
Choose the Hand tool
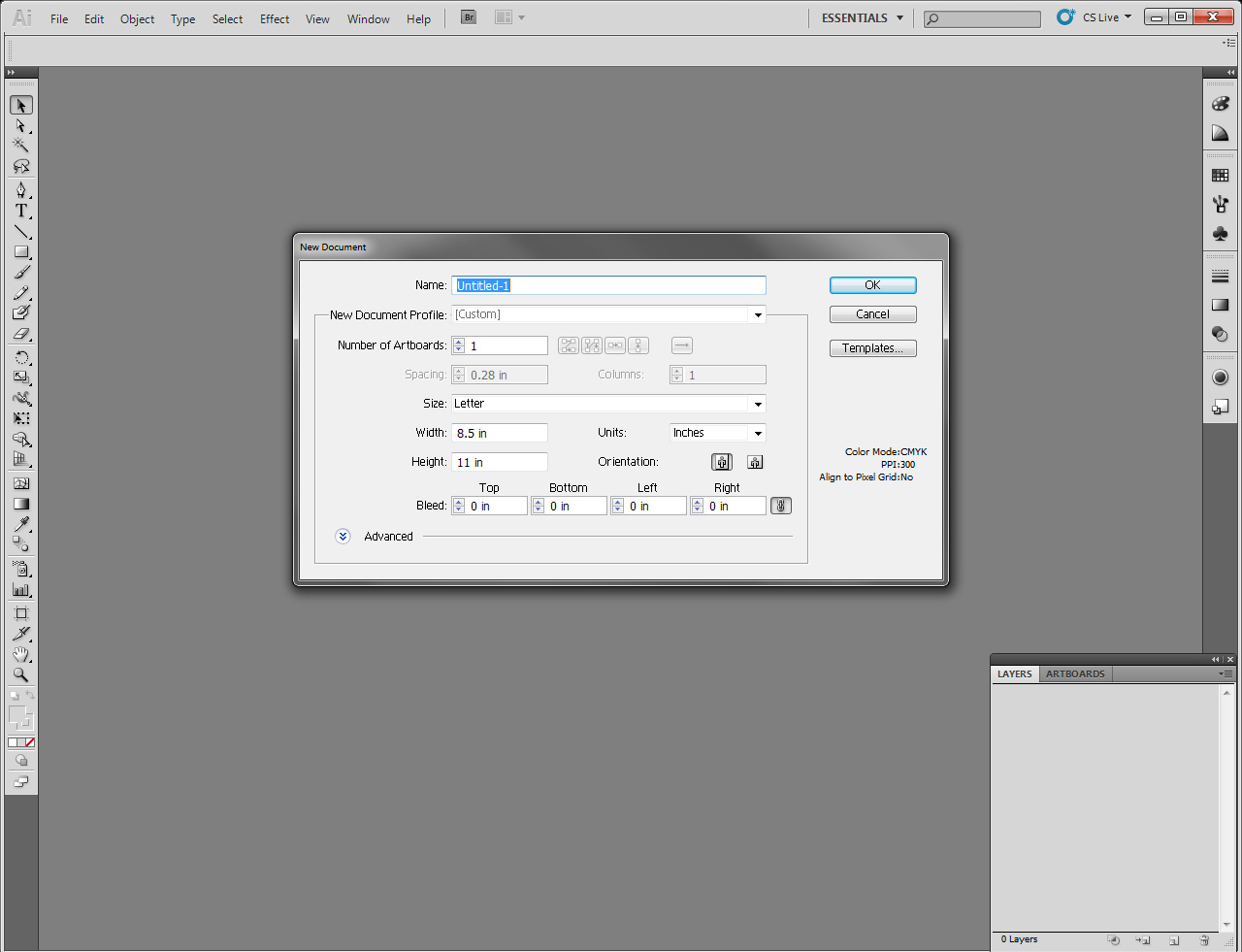[x=21, y=654]
